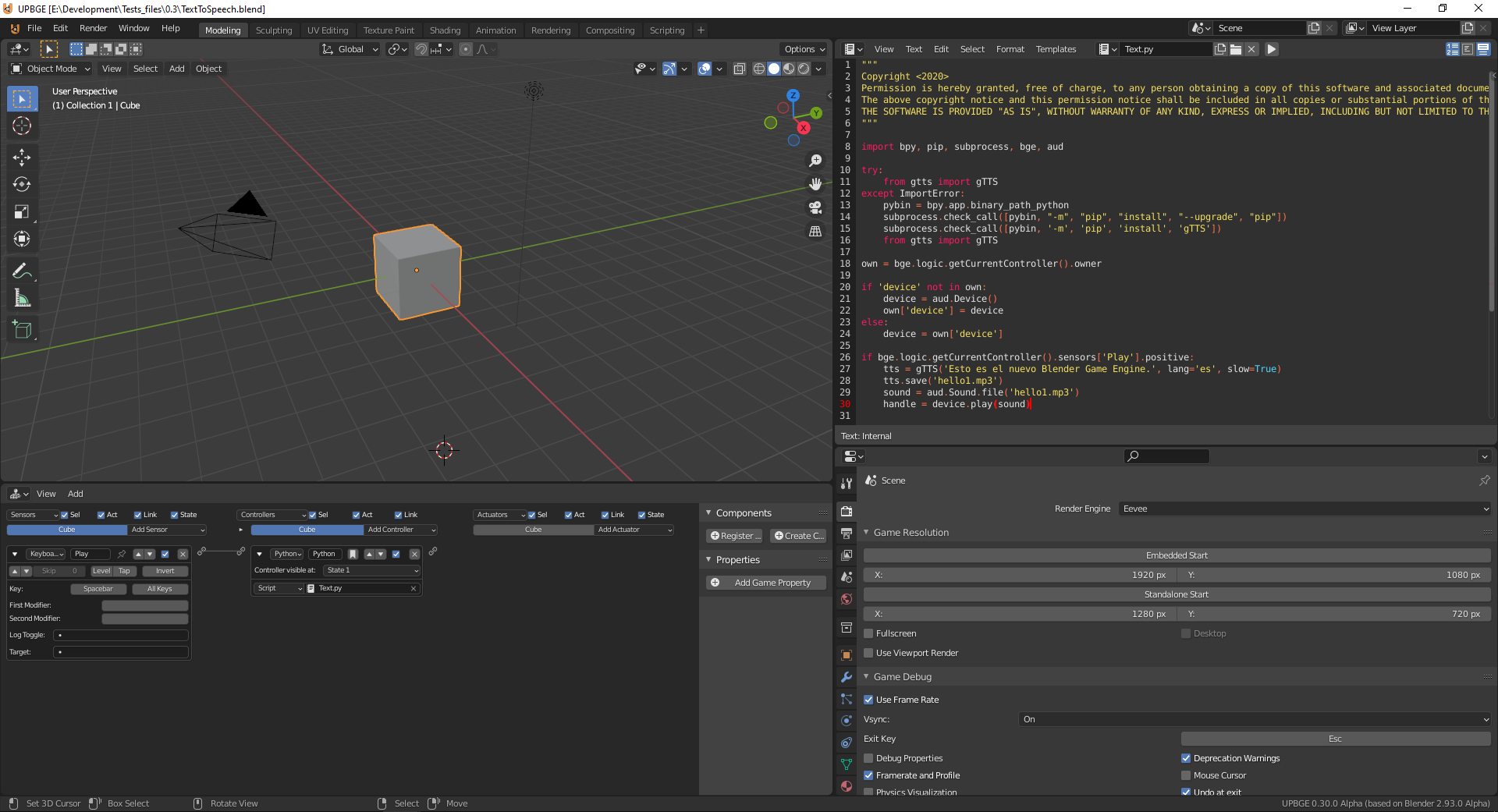
Task: Pick the Annotate pencil tool
Action: (22, 271)
